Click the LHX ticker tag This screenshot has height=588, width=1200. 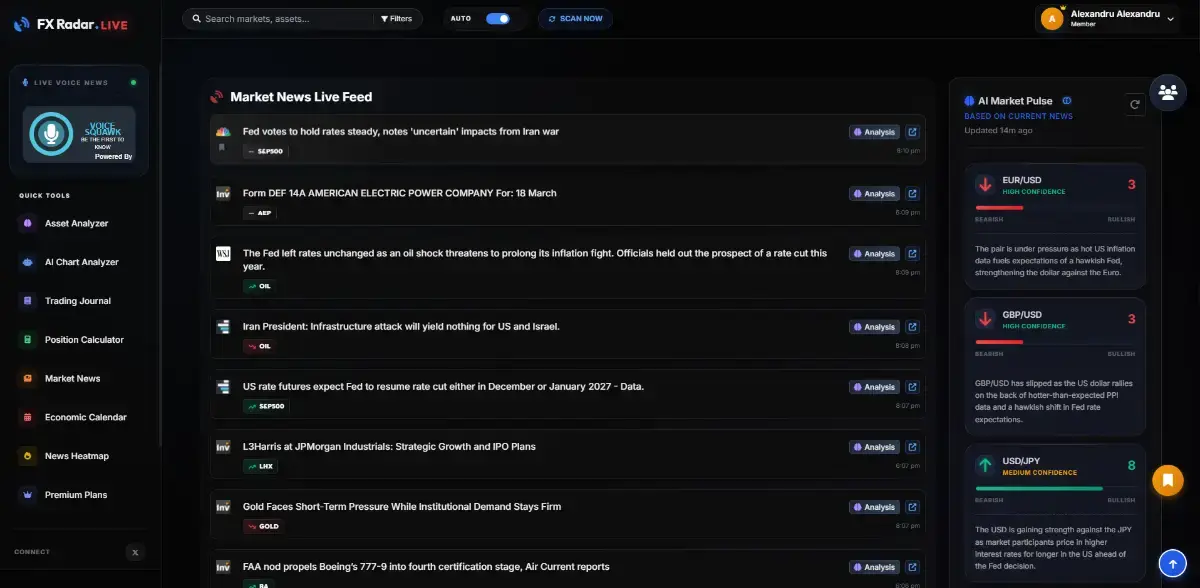pyautogui.click(x=260, y=466)
